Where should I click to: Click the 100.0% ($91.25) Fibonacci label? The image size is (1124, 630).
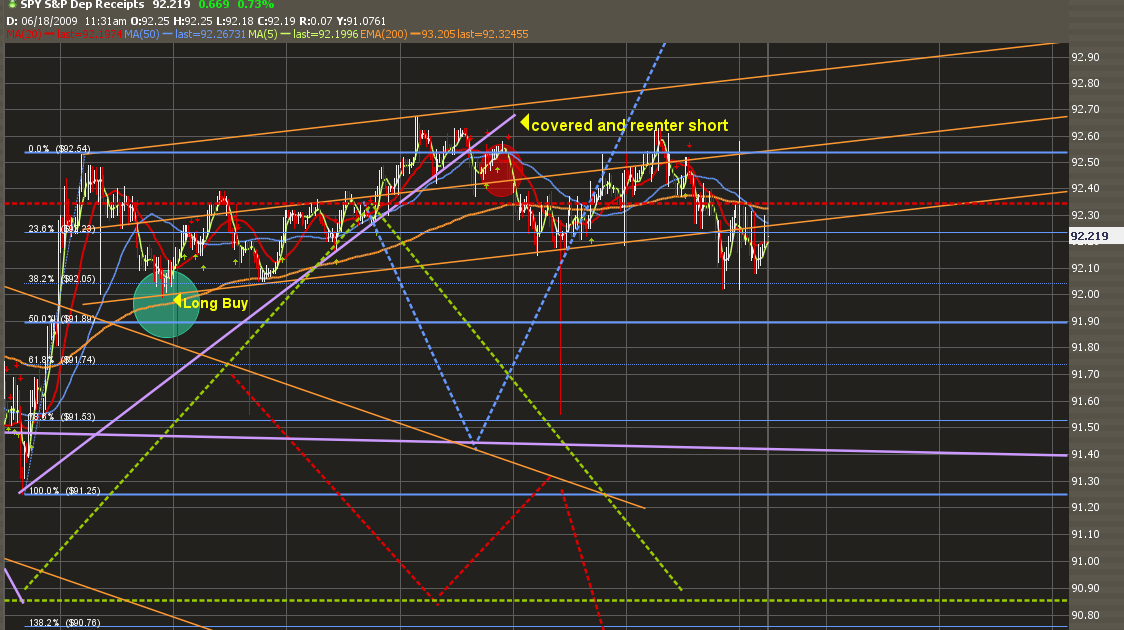[x=64, y=491]
